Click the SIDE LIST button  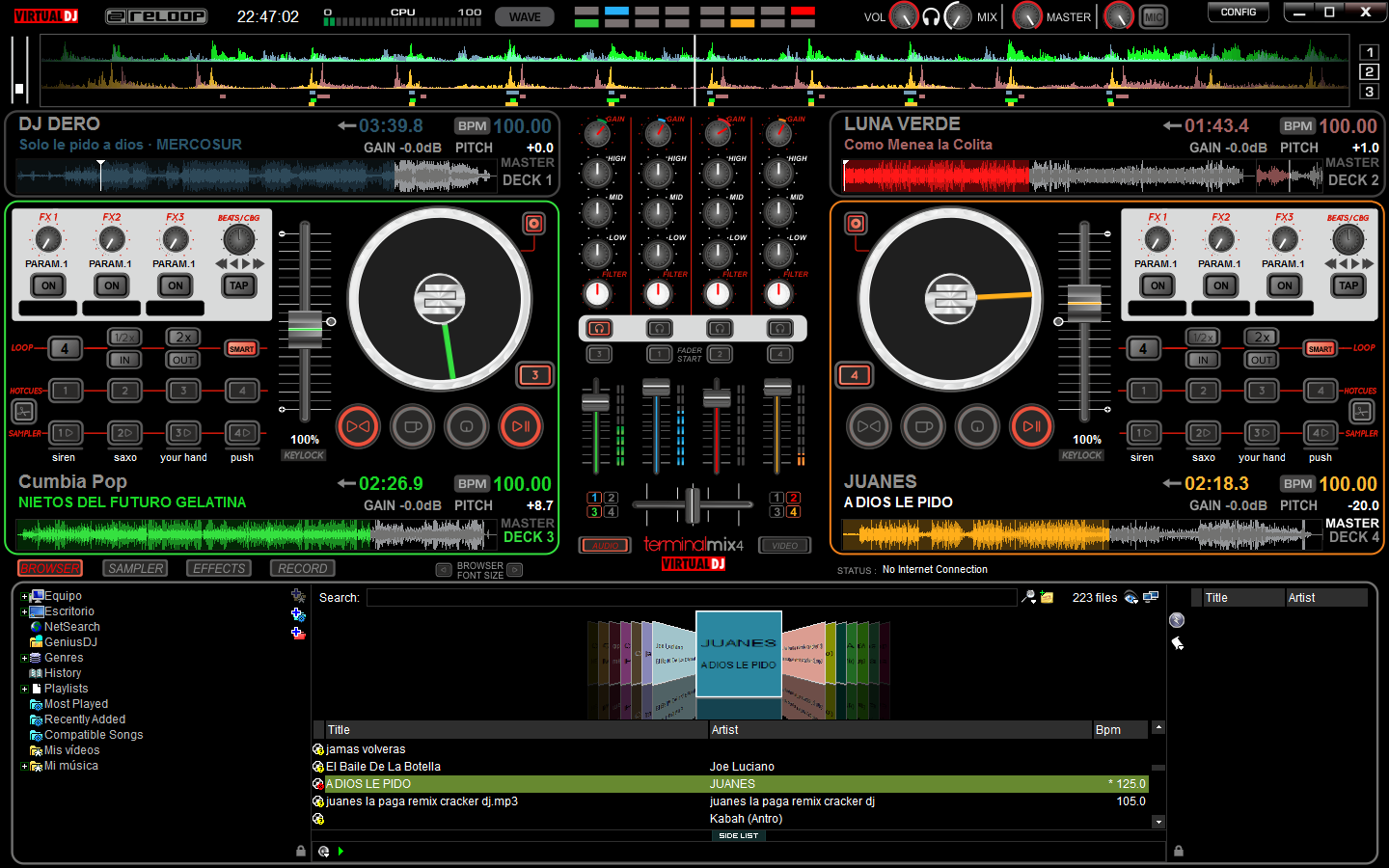739,836
